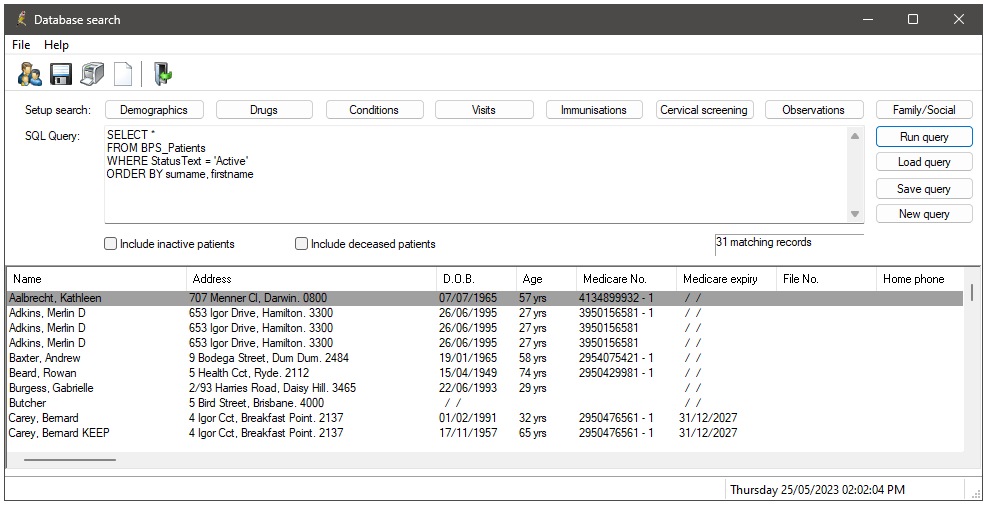Sort by the Age column header

click(x=546, y=279)
